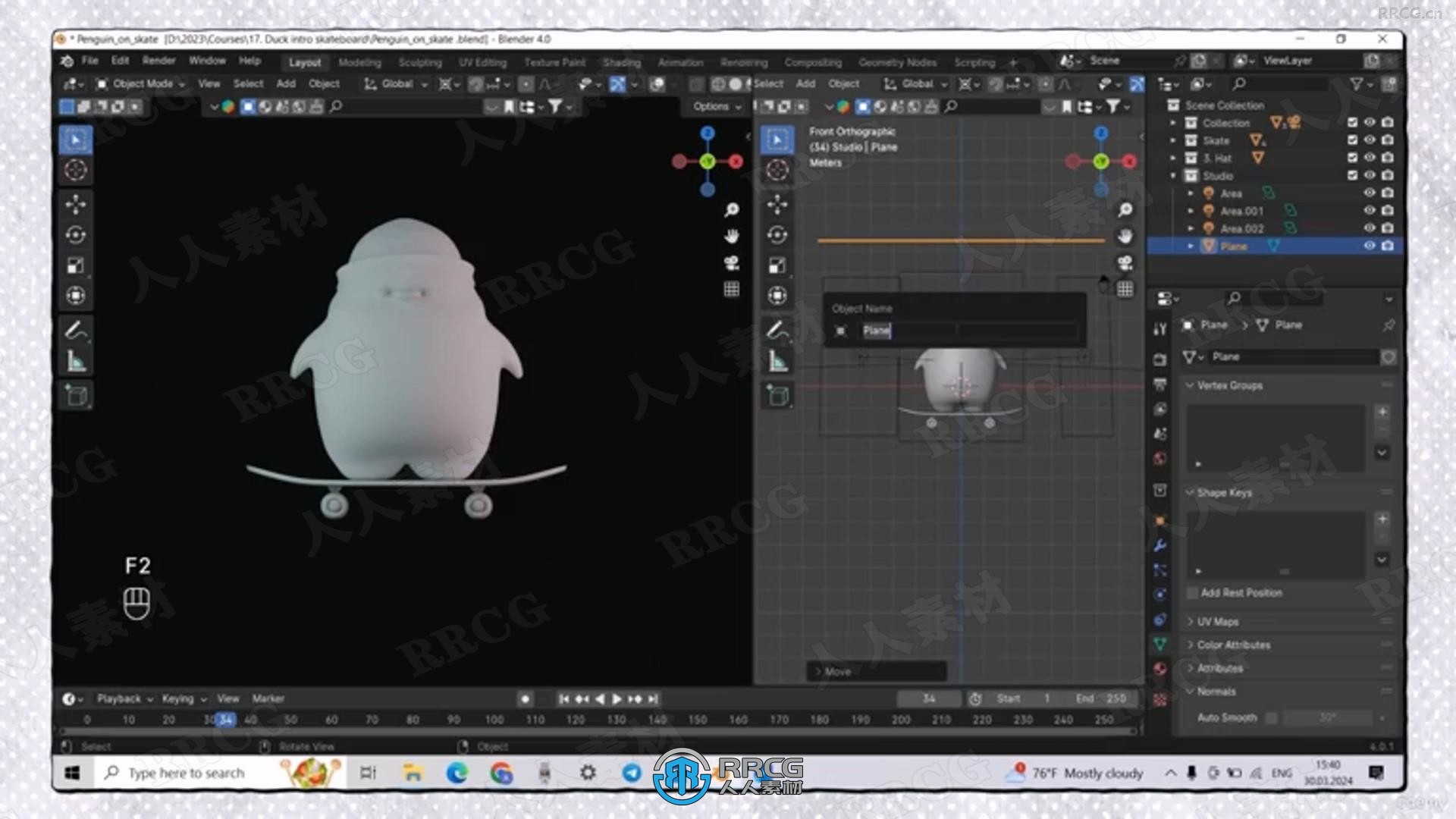
Task: Toggle fake user shield next to Plane mesh
Action: tap(1389, 357)
